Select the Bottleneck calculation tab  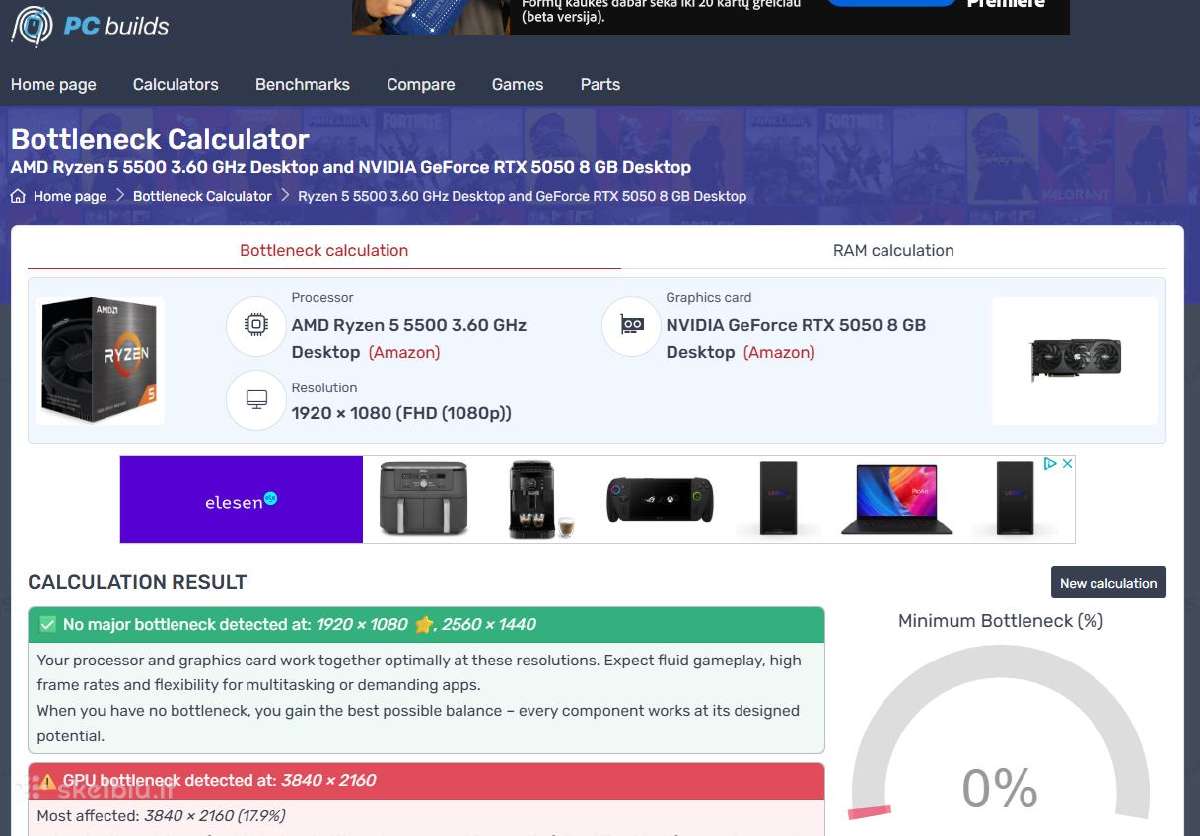(324, 250)
